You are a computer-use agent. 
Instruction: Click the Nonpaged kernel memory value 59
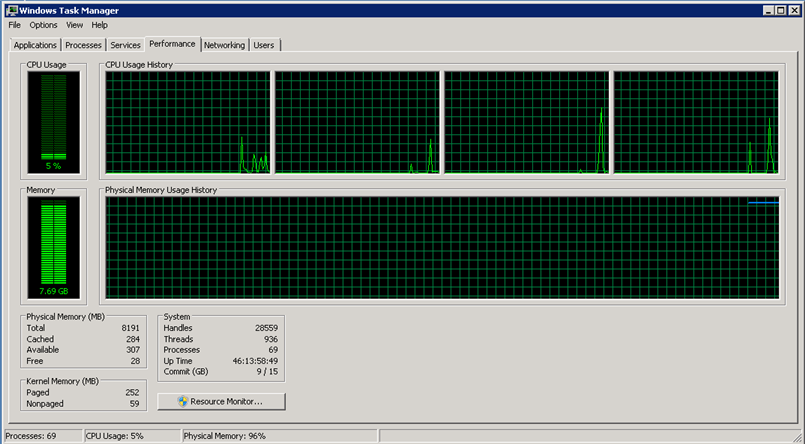[135, 404]
